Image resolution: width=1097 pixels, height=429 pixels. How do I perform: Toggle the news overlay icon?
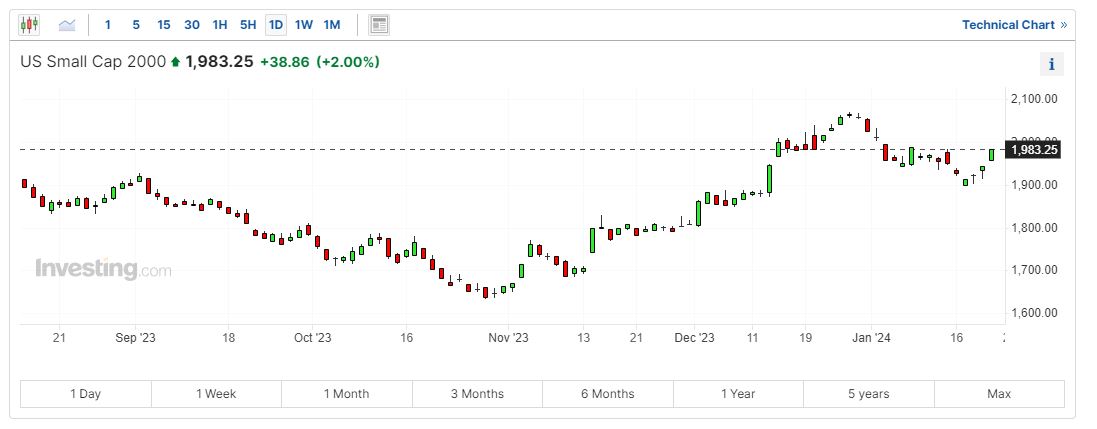tap(379, 24)
